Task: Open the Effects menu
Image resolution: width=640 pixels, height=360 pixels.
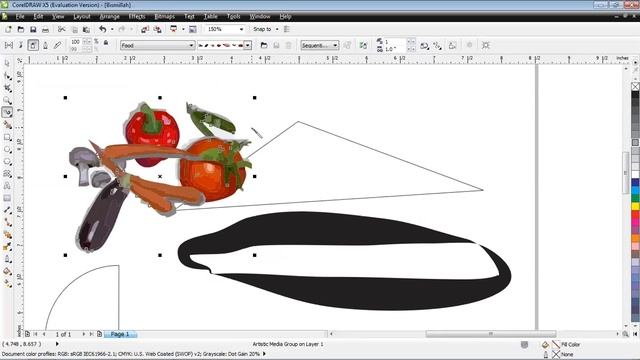Action: 137,16
